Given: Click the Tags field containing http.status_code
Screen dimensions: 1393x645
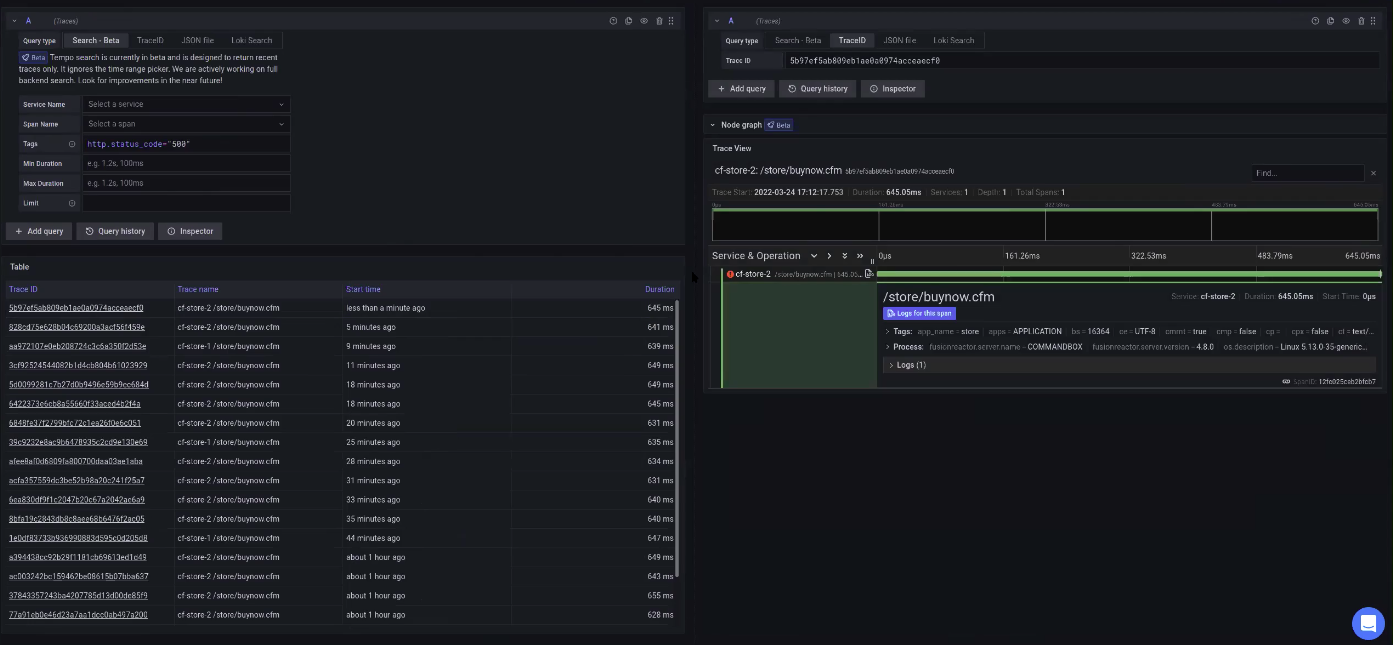Looking at the screenshot, I should tap(186, 144).
